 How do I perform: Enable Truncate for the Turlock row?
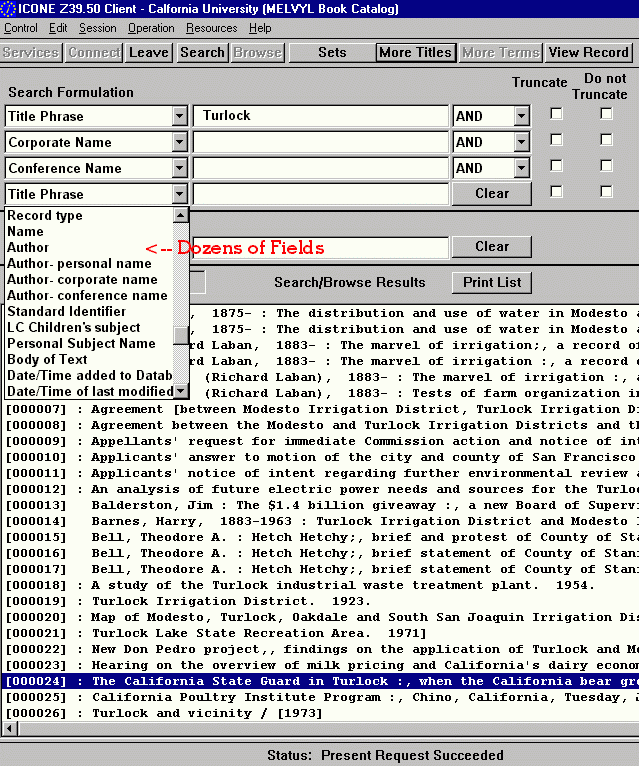click(556, 114)
